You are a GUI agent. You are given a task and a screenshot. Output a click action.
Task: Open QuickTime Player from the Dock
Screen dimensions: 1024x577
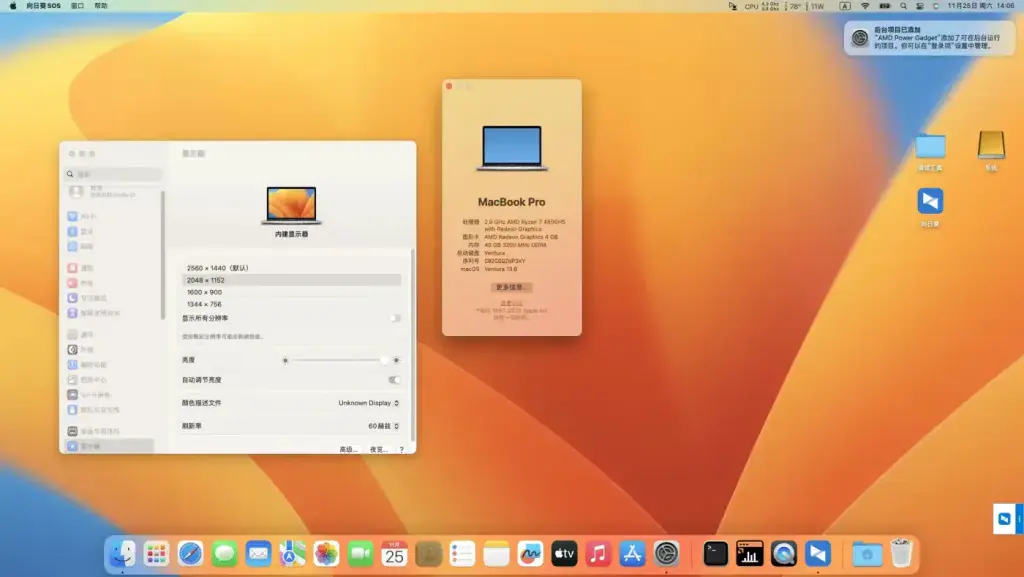[783, 554]
